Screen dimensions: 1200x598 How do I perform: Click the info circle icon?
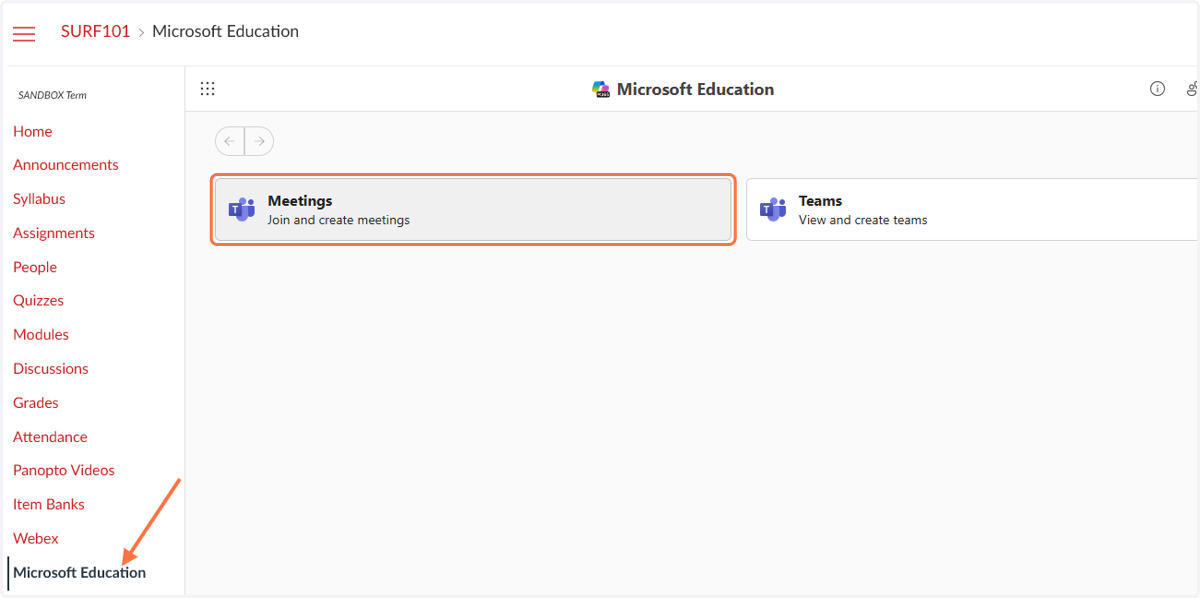[x=1157, y=89]
